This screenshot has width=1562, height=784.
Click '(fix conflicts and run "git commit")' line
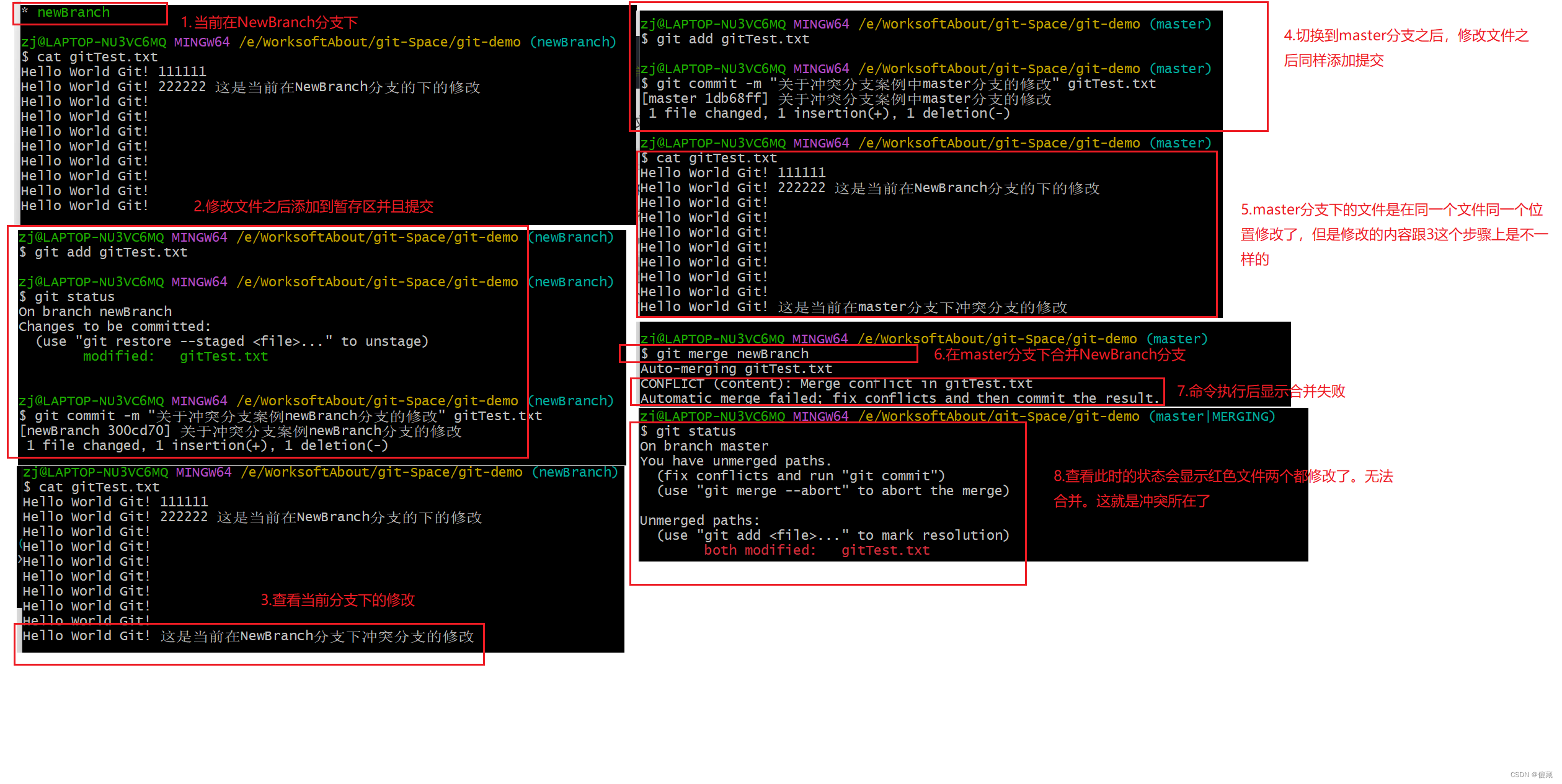pos(801,476)
